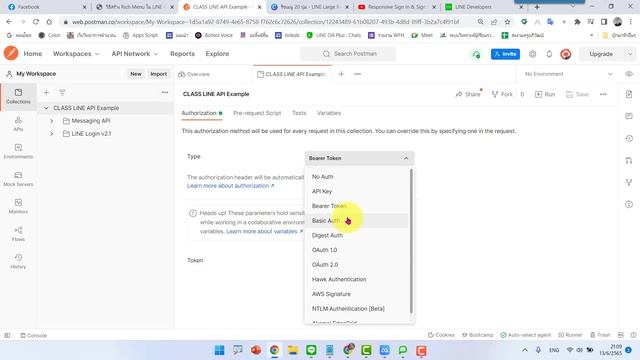The height and width of the screenshot is (360, 640).
Task: Open Learn more about authorization link
Action: (231, 186)
